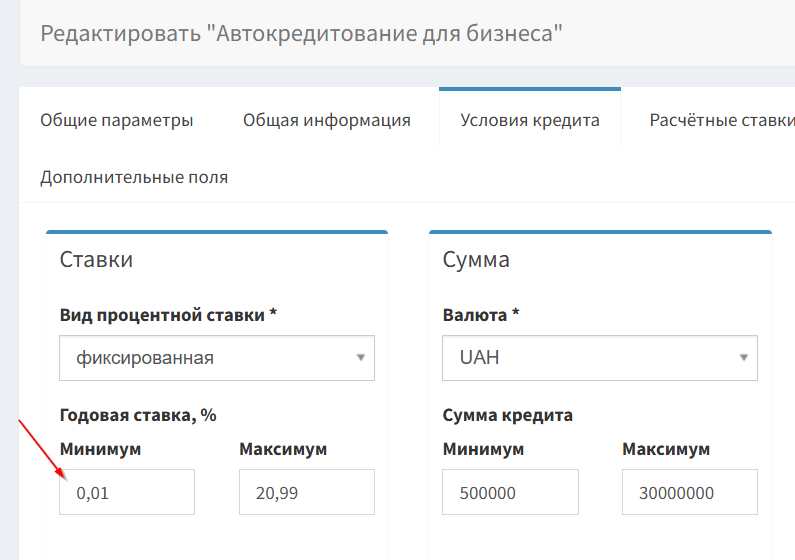Click the Годовая ставка, % label
This screenshot has width=795, height=560.
[x=138, y=415]
